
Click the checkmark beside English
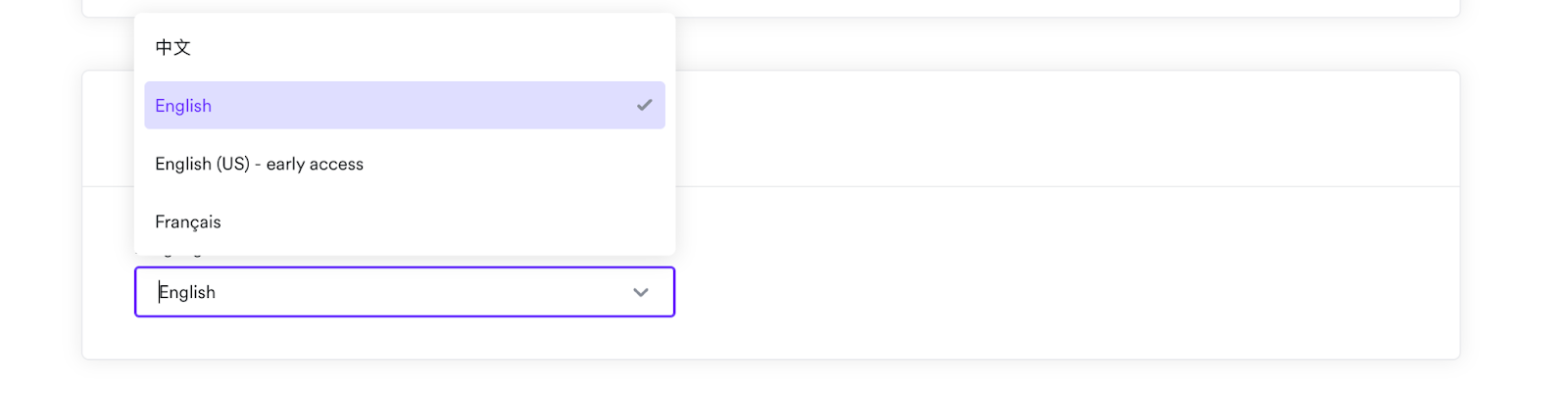[x=644, y=105]
